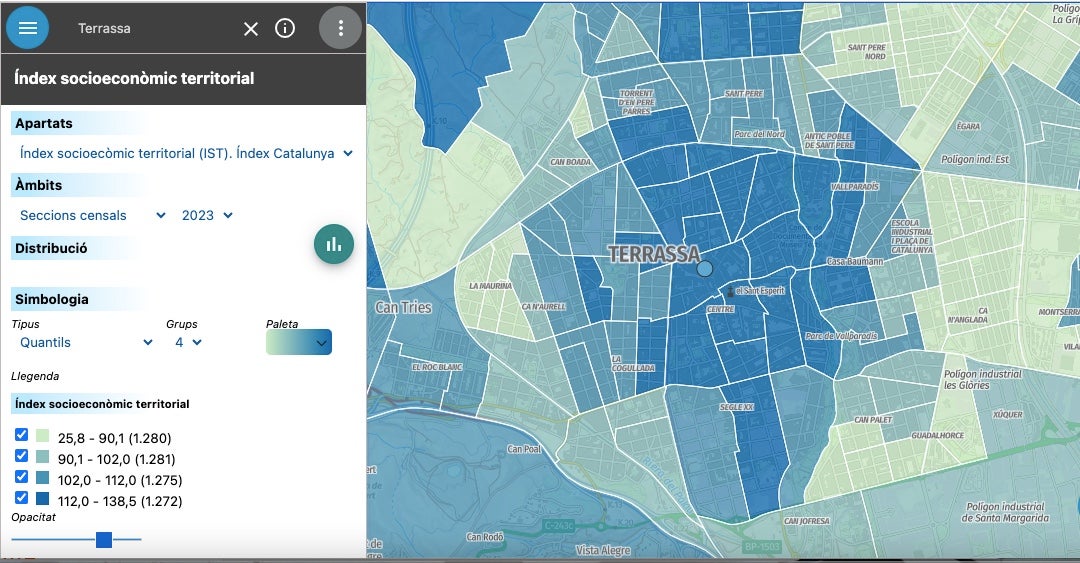Clear the Terrassa search text

[x=251, y=29]
